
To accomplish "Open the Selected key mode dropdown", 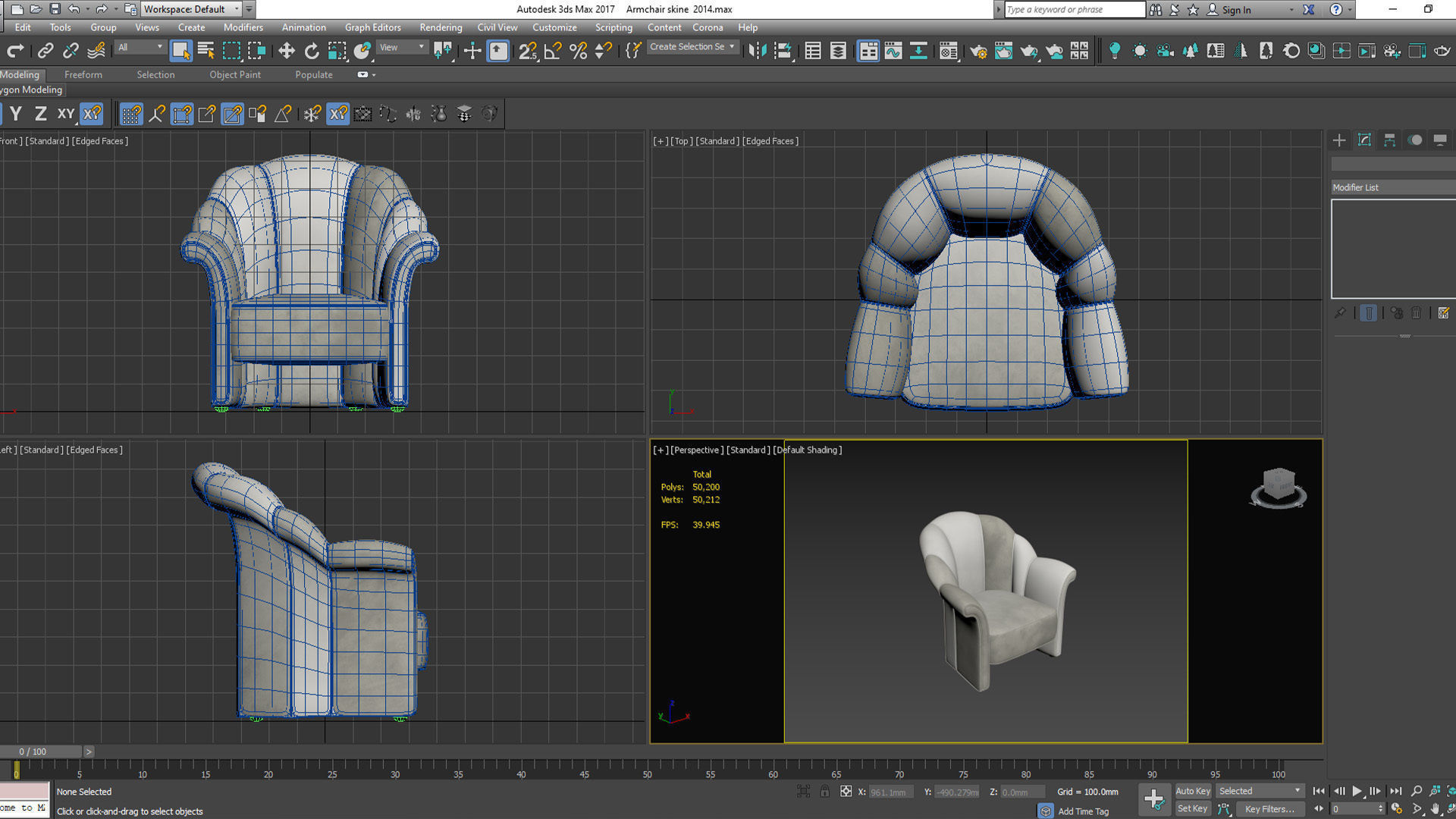I will pyautogui.click(x=1260, y=791).
